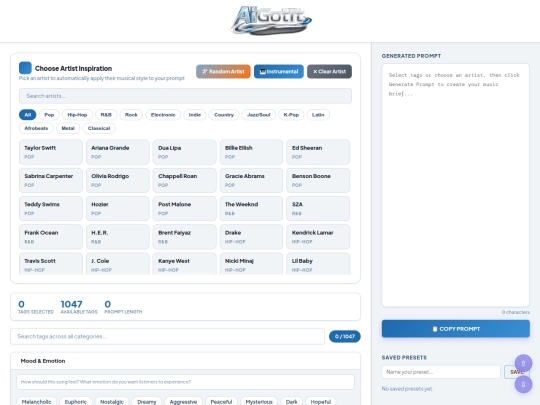The width and height of the screenshot is (540, 405).
Task: Click the Name your preset field
Action: coord(441,372)
